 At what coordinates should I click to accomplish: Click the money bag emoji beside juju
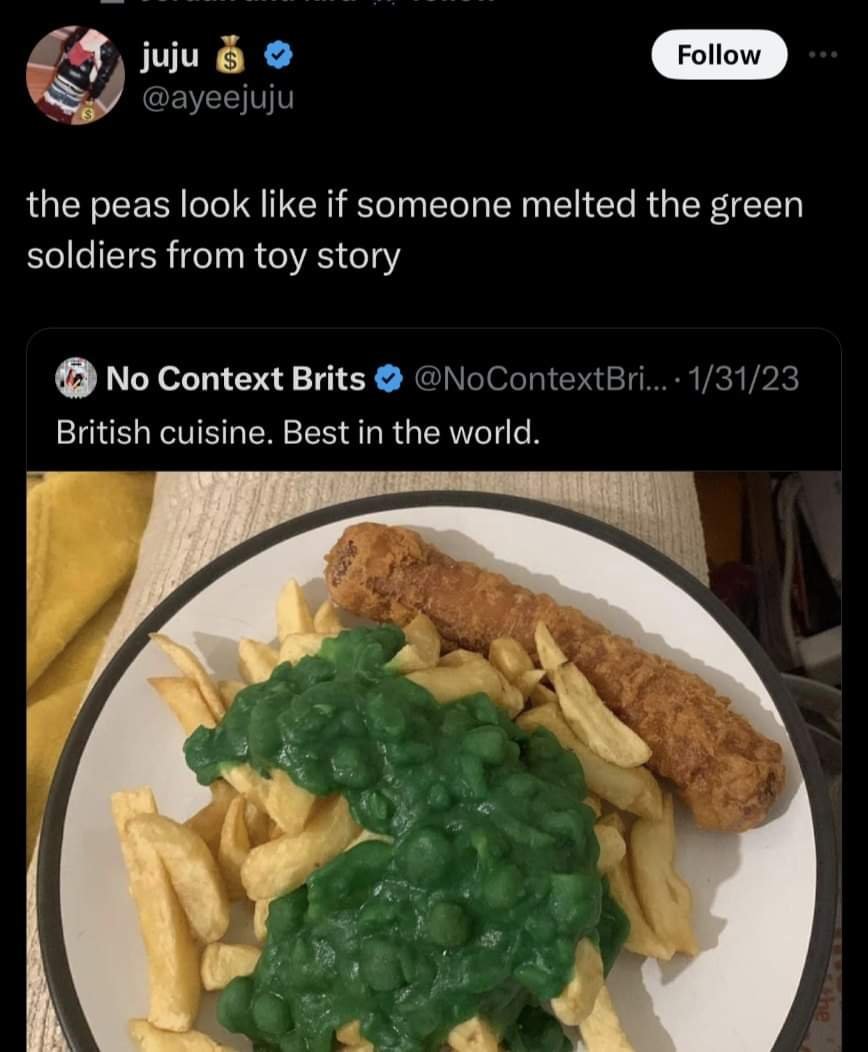(x=229, y=55)
